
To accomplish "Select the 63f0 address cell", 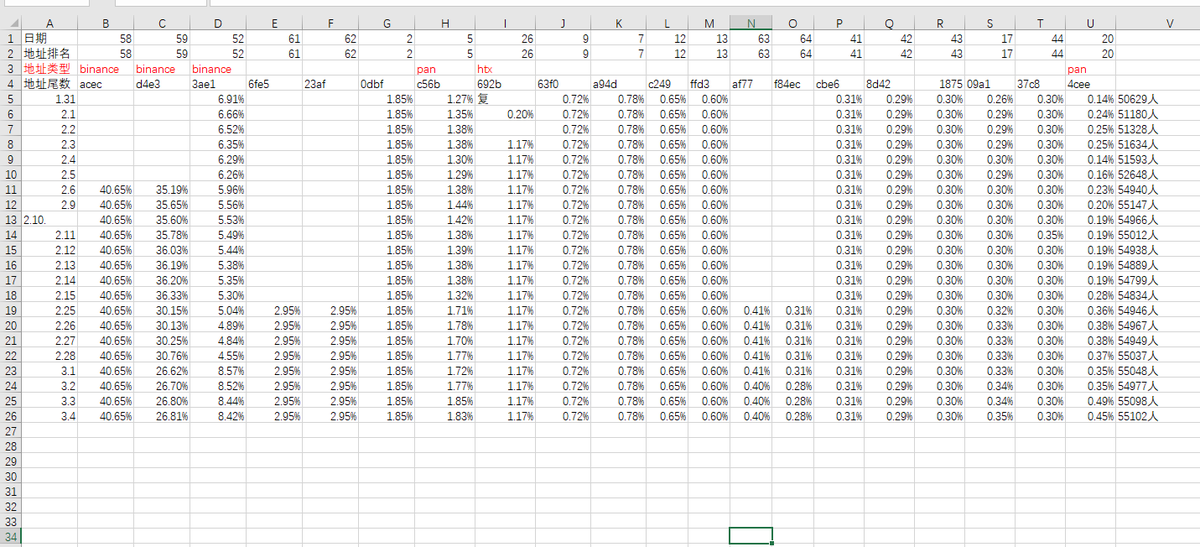I will [562, 84].
